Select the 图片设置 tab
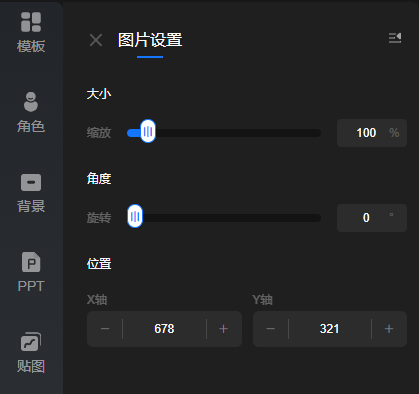Viewport: 419px width, 394px height. (x=150, y=40)
